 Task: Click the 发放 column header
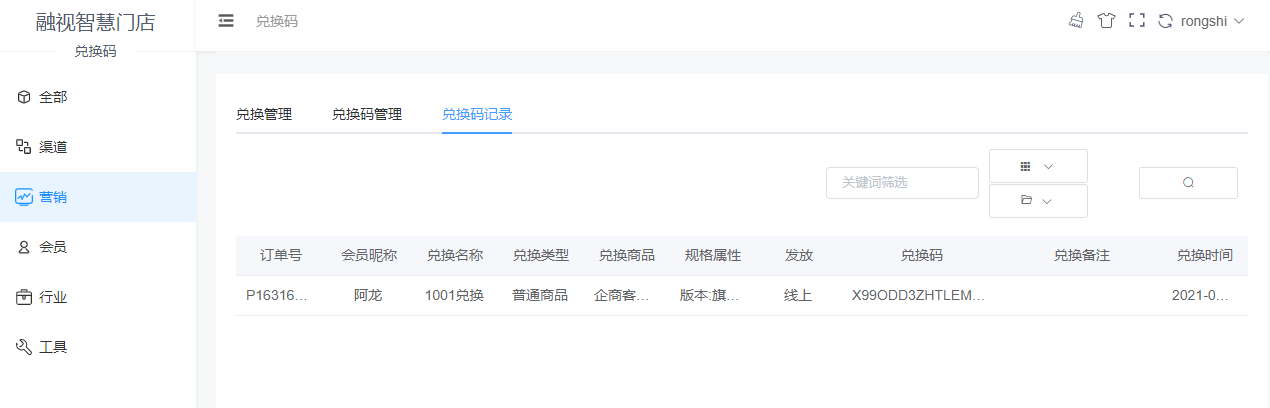pyautogui.click(x=799, y=256)
